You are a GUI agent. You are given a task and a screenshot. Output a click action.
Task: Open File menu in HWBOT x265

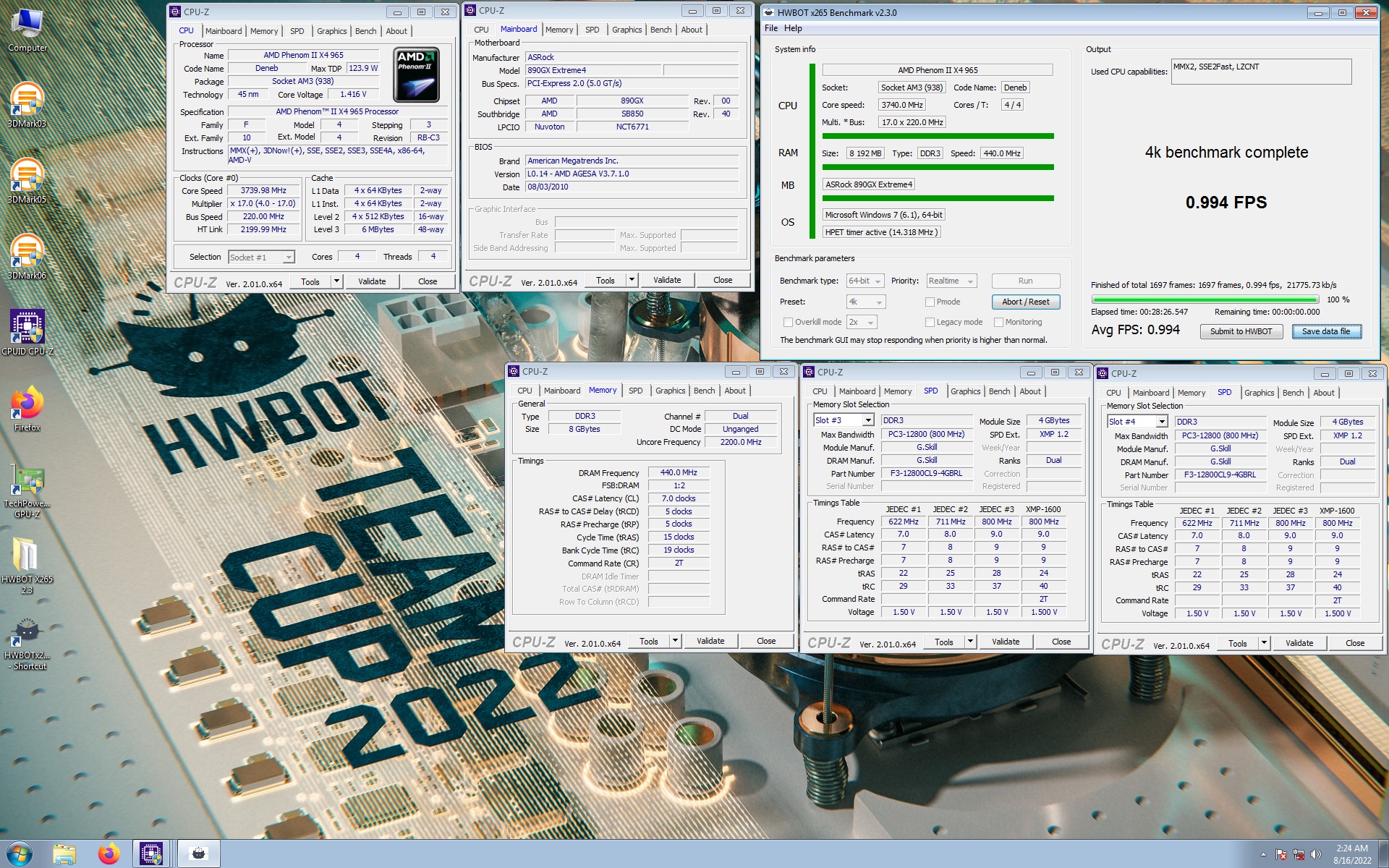(771, 28)
